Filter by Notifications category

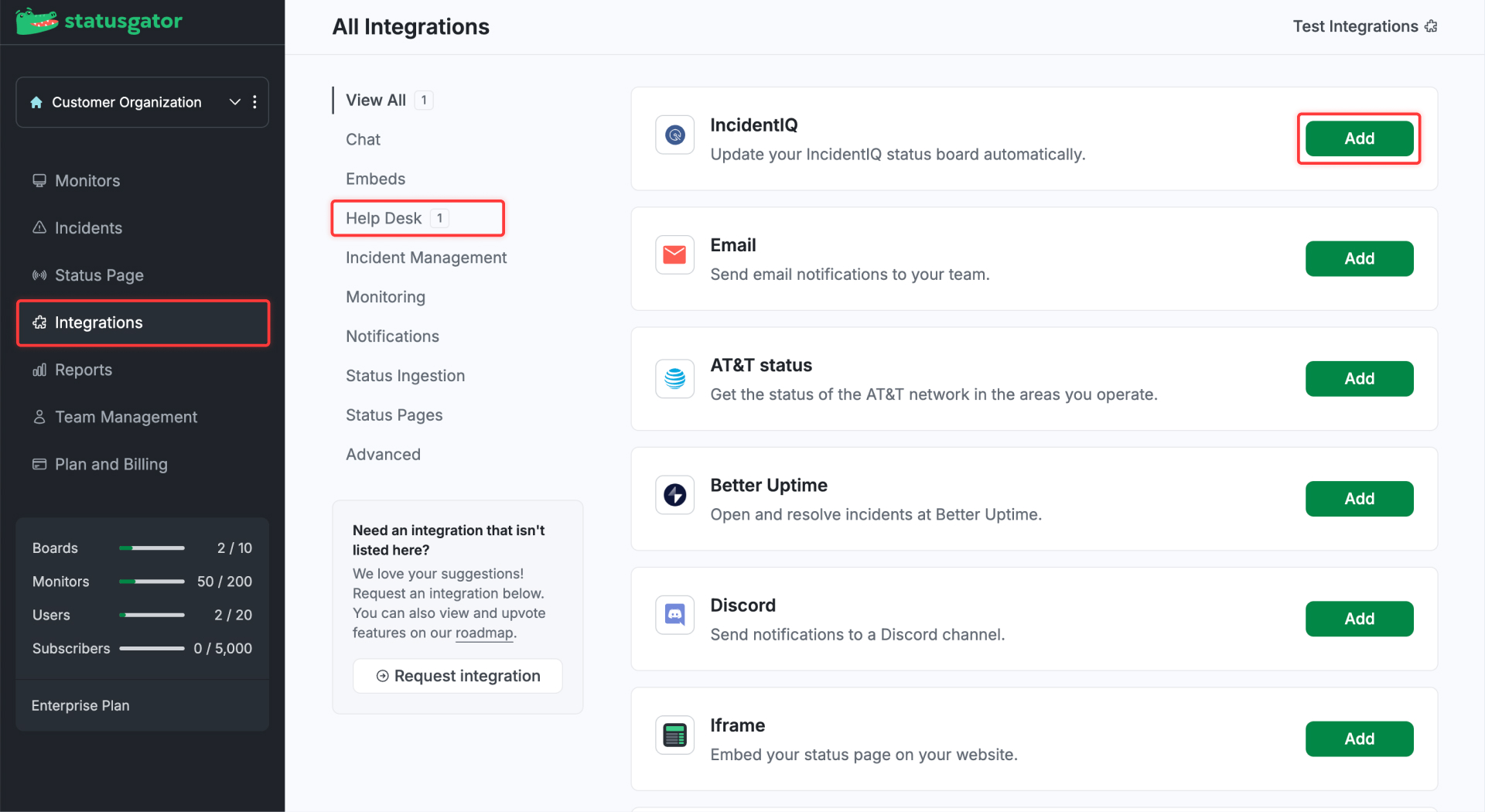pos(392,336)
